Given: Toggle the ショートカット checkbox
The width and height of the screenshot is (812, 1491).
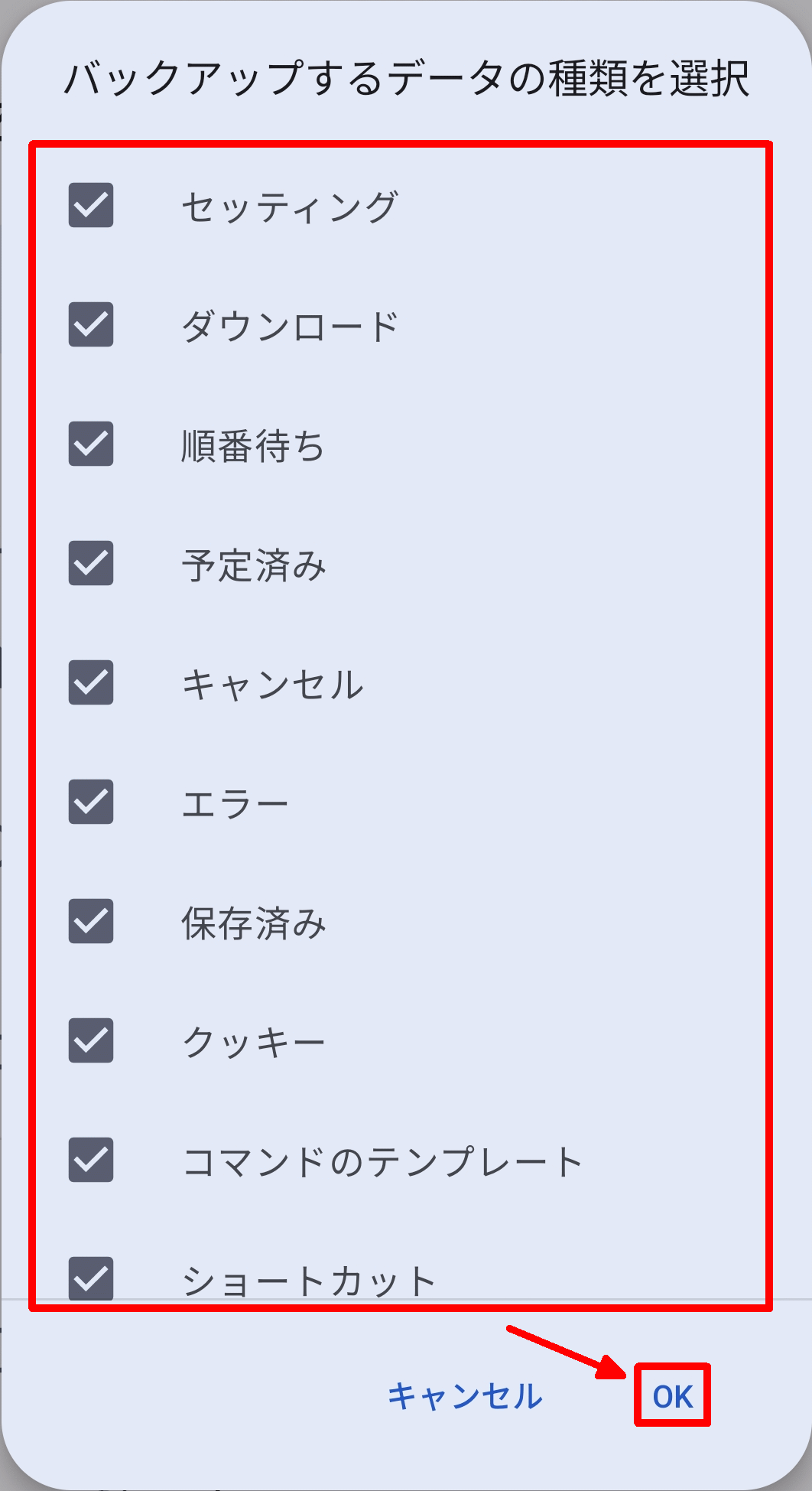Looking at the screenshot, I should (x=91, y=1278).
